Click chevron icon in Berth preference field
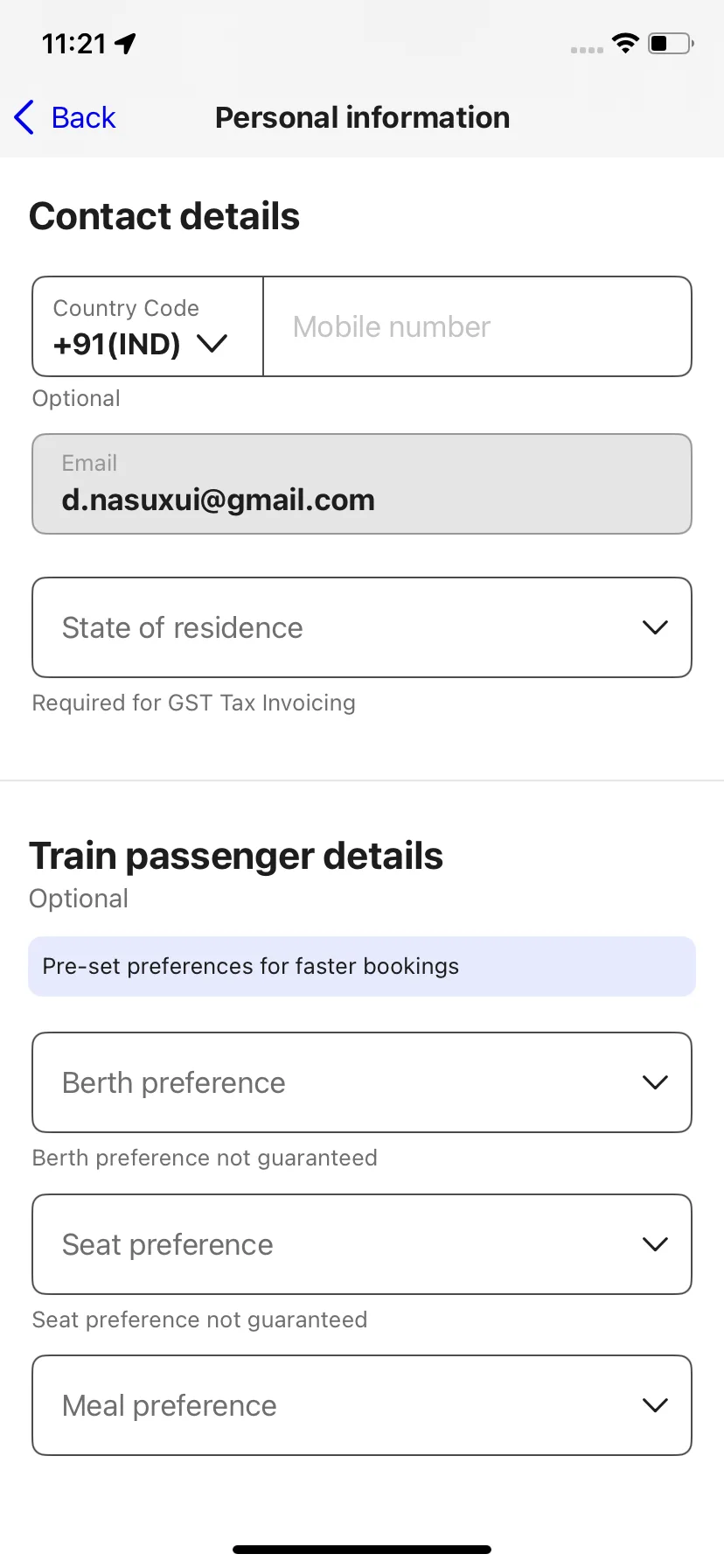Image resolution: width=724 pixels, height=1568 pixels. tap(655, 1082)
